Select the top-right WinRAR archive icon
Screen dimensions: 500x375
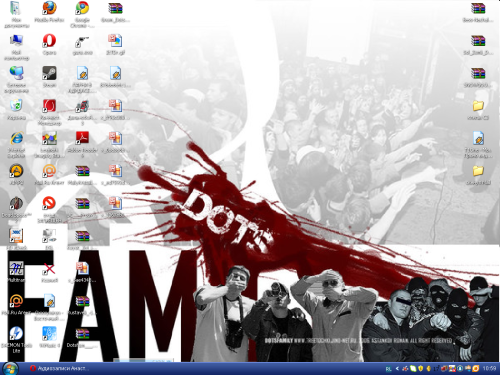pos(478,9)
